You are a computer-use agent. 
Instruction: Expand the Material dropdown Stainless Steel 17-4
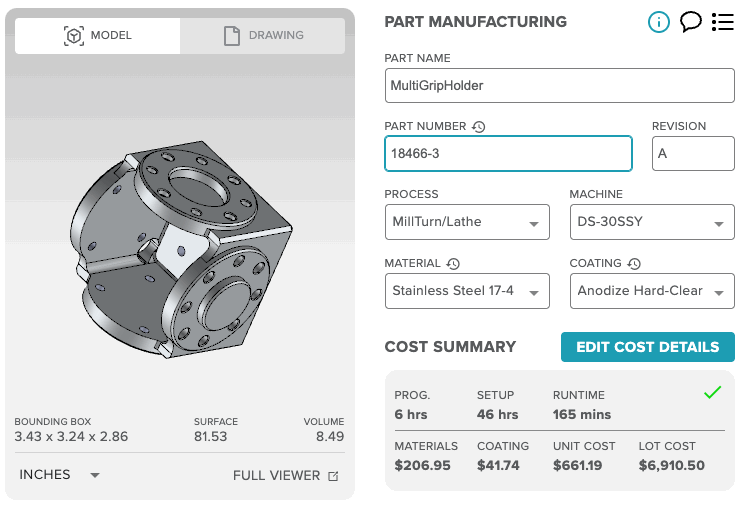point(467,291)
